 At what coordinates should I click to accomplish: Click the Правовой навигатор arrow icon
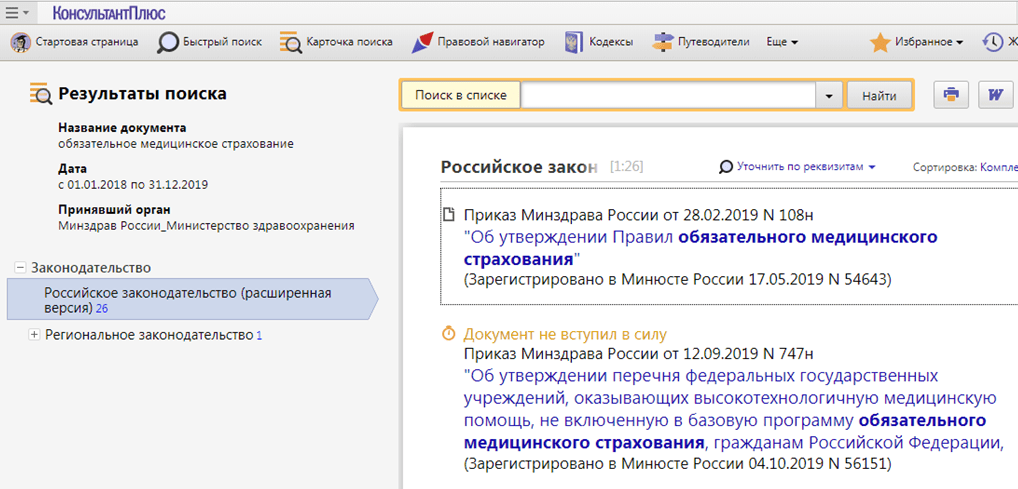click(x=422, y=43)
